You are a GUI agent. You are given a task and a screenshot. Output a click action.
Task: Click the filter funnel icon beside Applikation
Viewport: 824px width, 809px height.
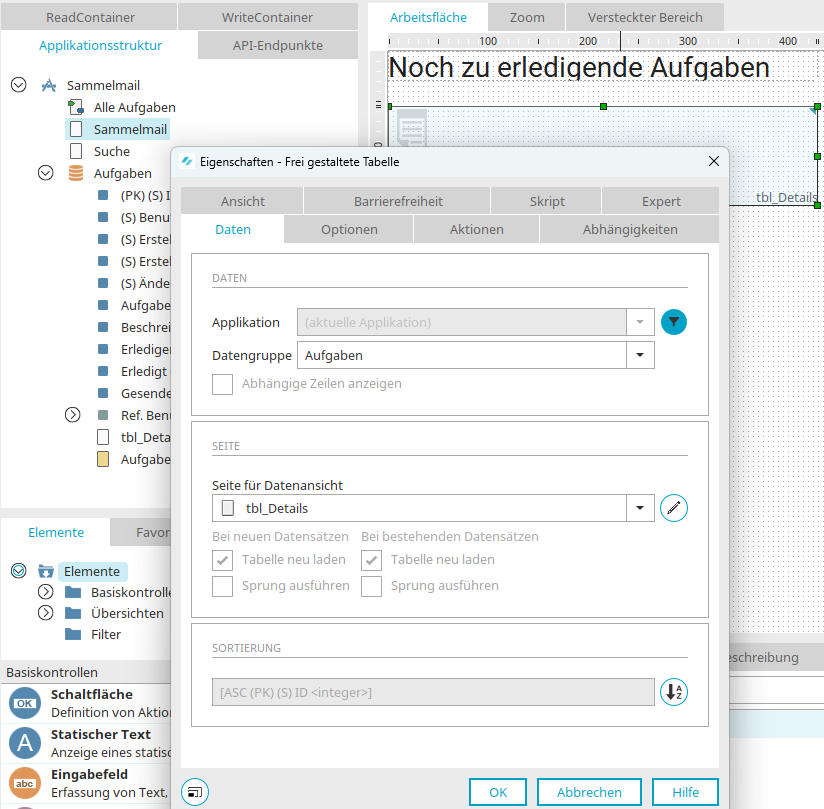[674, 322]
